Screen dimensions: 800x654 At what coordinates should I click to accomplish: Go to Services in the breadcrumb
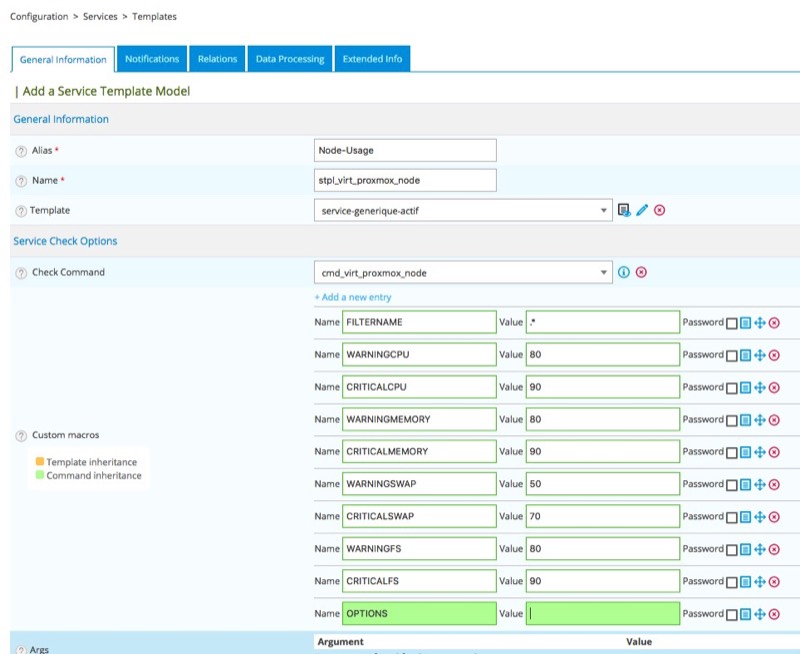click(100, 17)
